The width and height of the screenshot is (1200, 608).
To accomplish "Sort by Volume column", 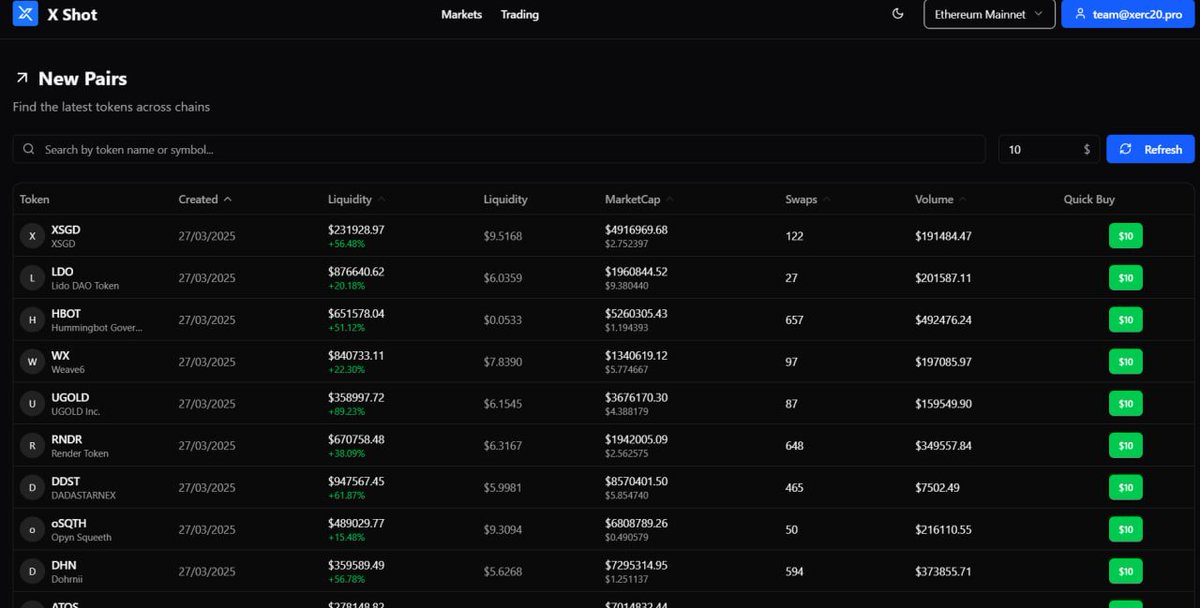I will click(x=941, y=199).
